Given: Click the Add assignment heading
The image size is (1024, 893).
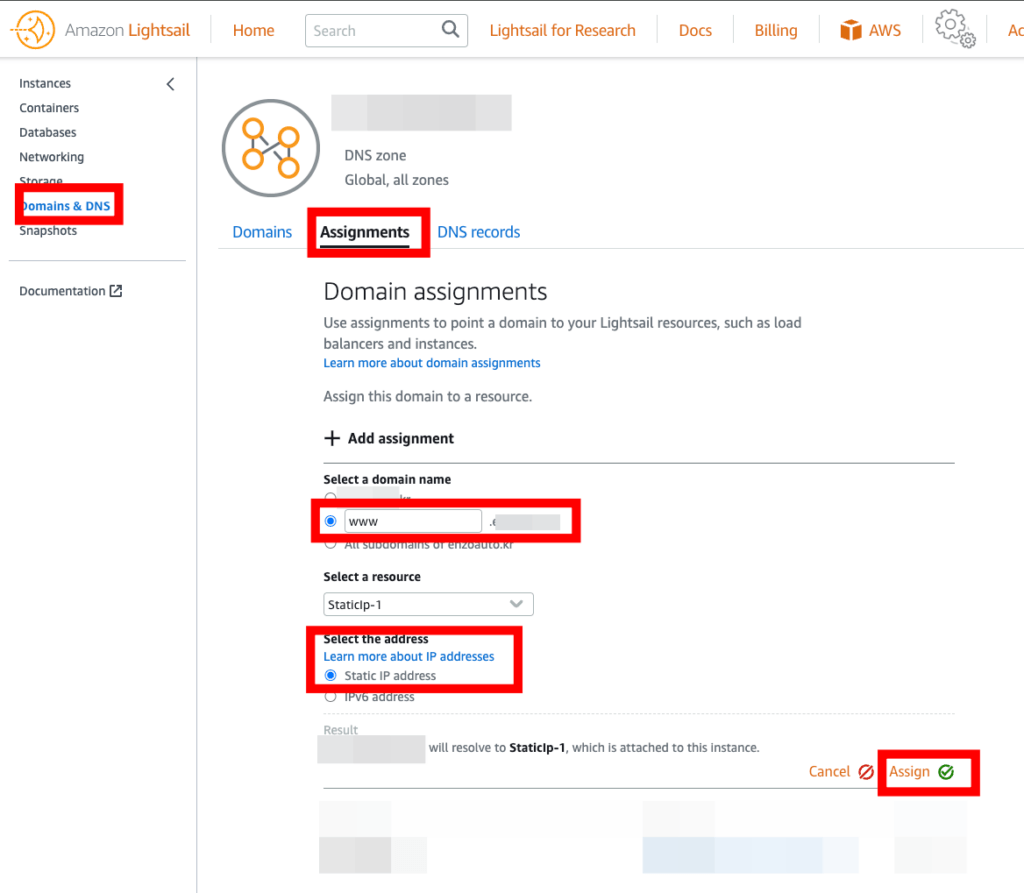Looking at the screenshot, I should [x=400, y=438].
